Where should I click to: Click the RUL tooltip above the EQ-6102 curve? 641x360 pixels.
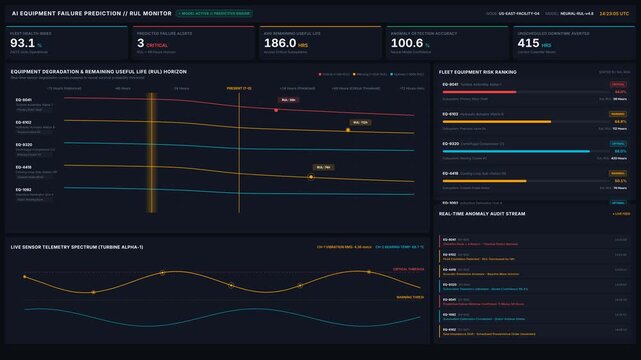[x=360, y=122]
